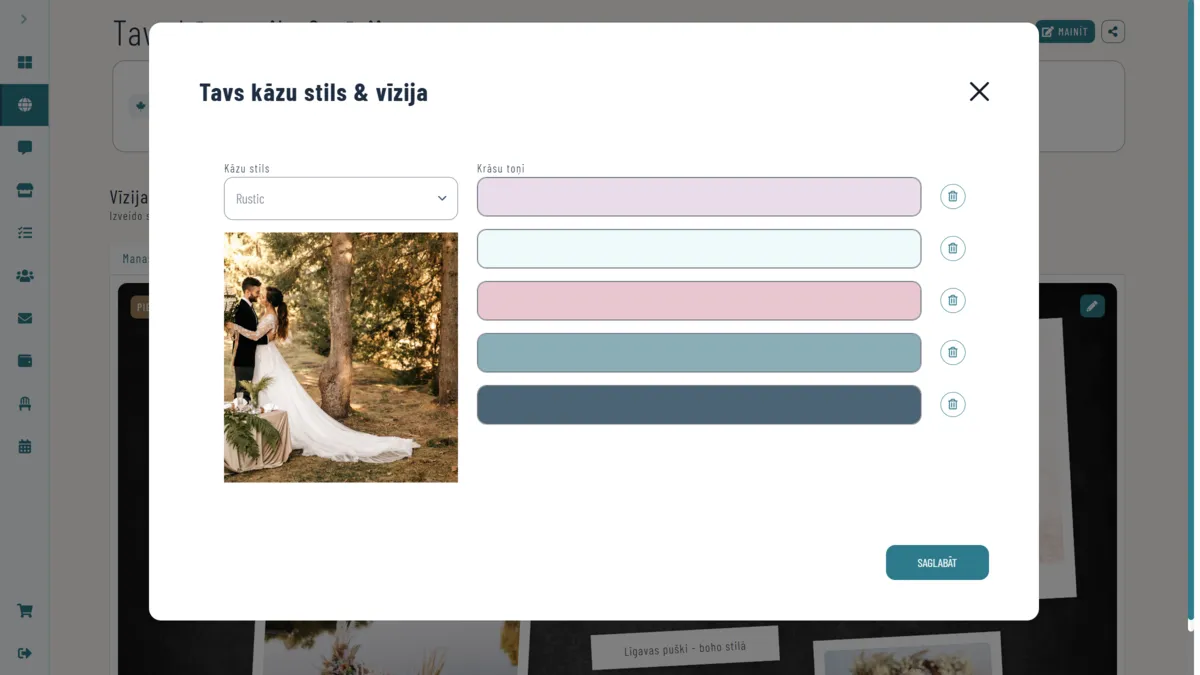Open the chat messages sidebar icon
This screenshot has height=675, width=1200.
point(25,148)
